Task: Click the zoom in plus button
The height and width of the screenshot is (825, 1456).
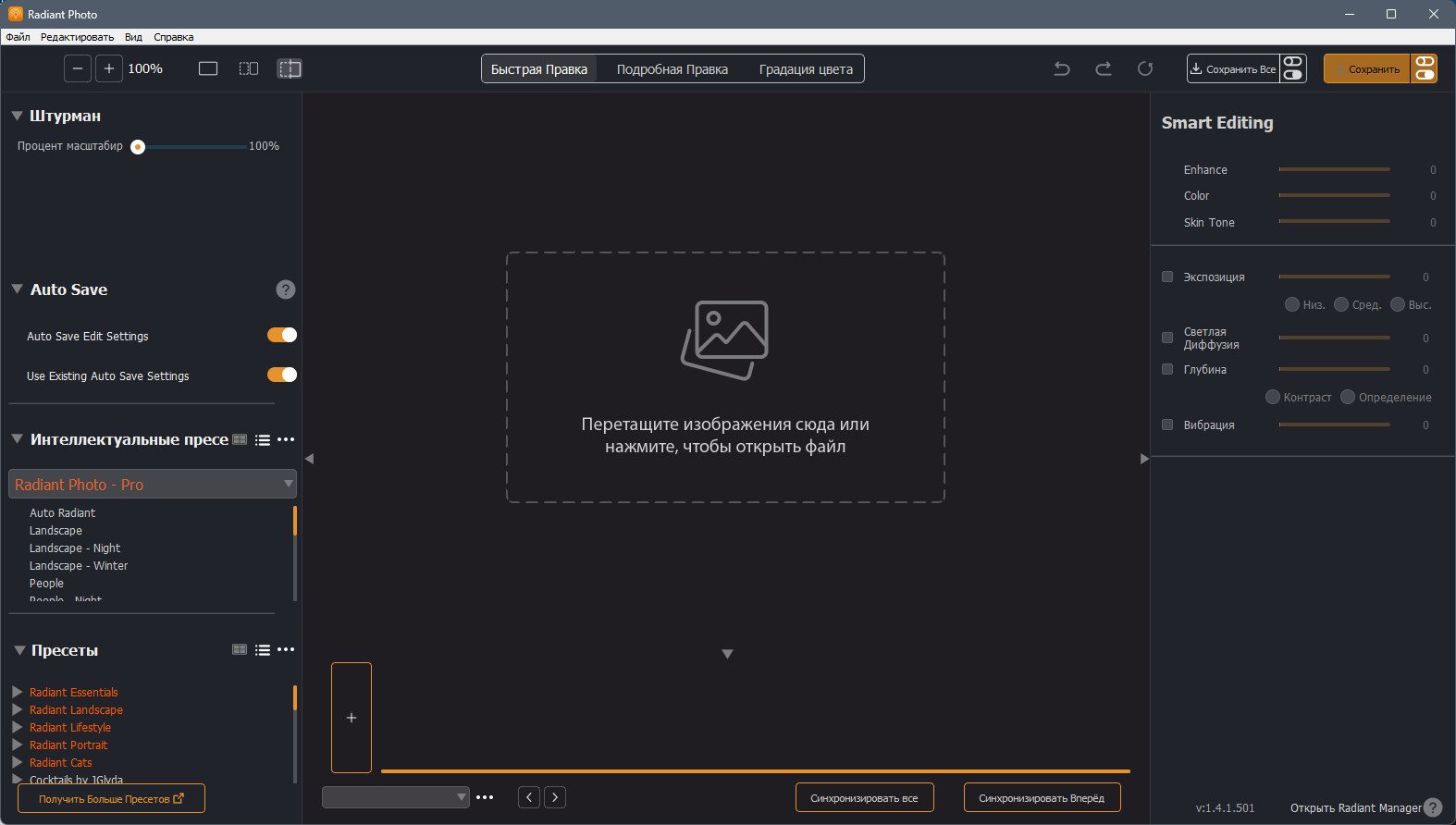Action: (109, 68)
